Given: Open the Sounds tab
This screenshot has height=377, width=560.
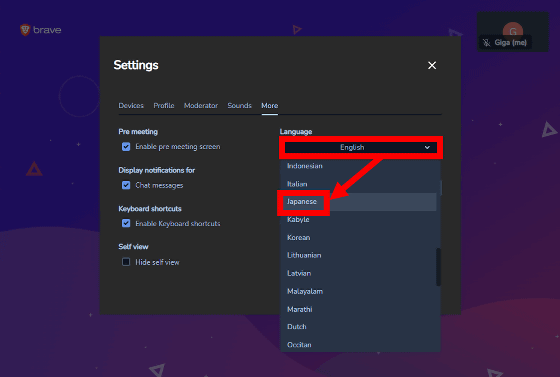Looking at the screenshot, I should click(x=240, y=106).
